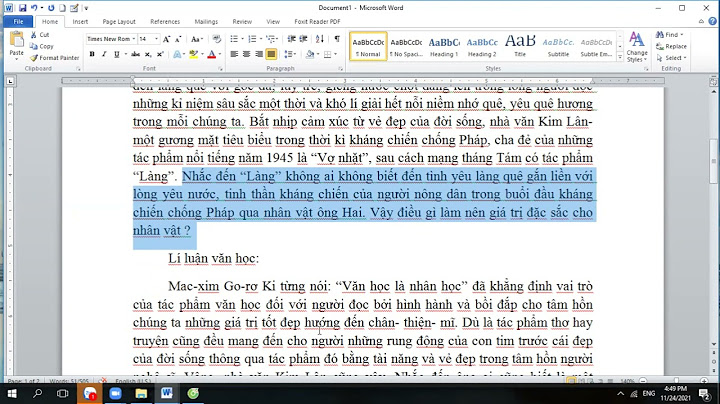Open the multilevel list dropdown
Screen dimensions: 720x404
click(272, 39)
